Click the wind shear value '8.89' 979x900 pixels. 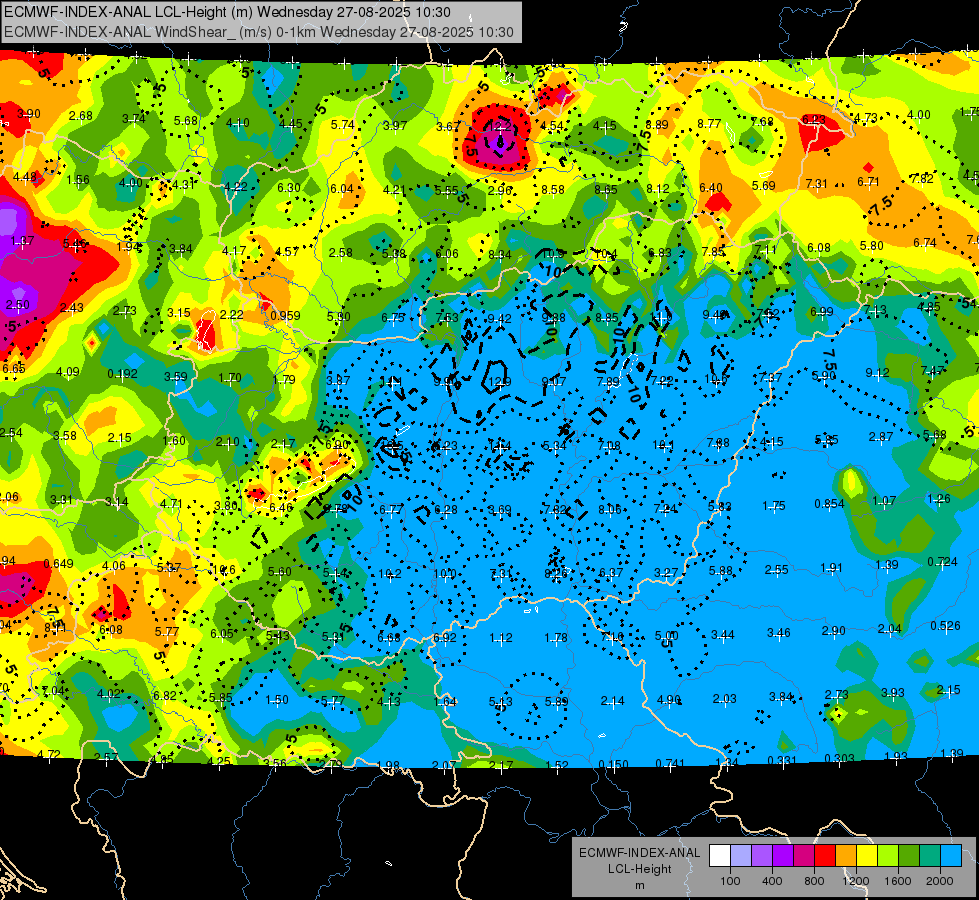(x=657, y=124)
